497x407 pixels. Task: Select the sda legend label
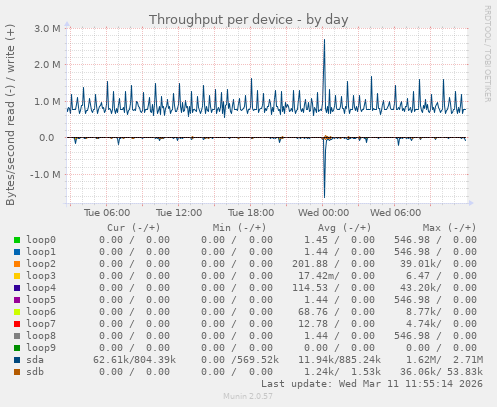click(x=35, y=360)
